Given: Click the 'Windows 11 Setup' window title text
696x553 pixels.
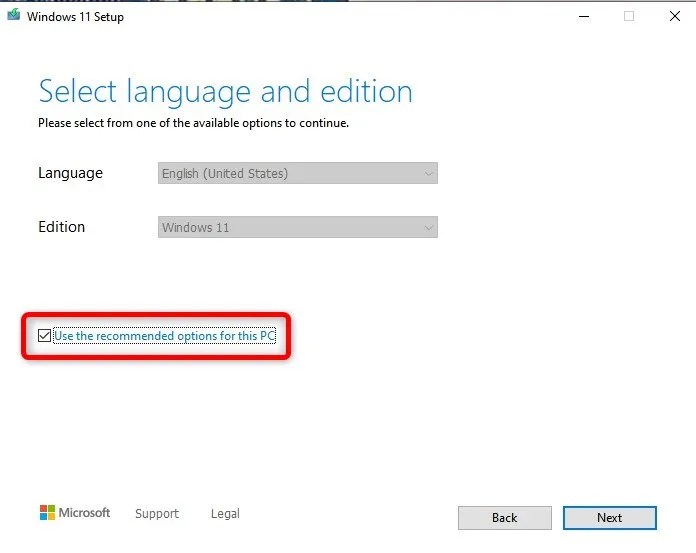Looking at the screenshot, I should click(x=75, y=17).
